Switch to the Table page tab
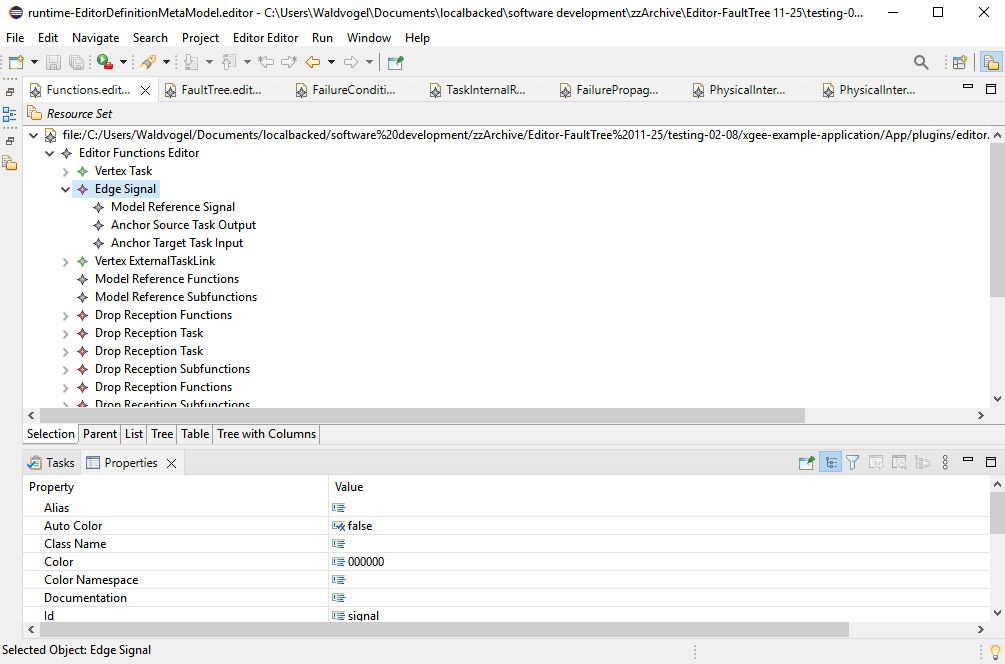This screenshot has width=1005, height=664. pyautogui.click(x=195, y=434)
